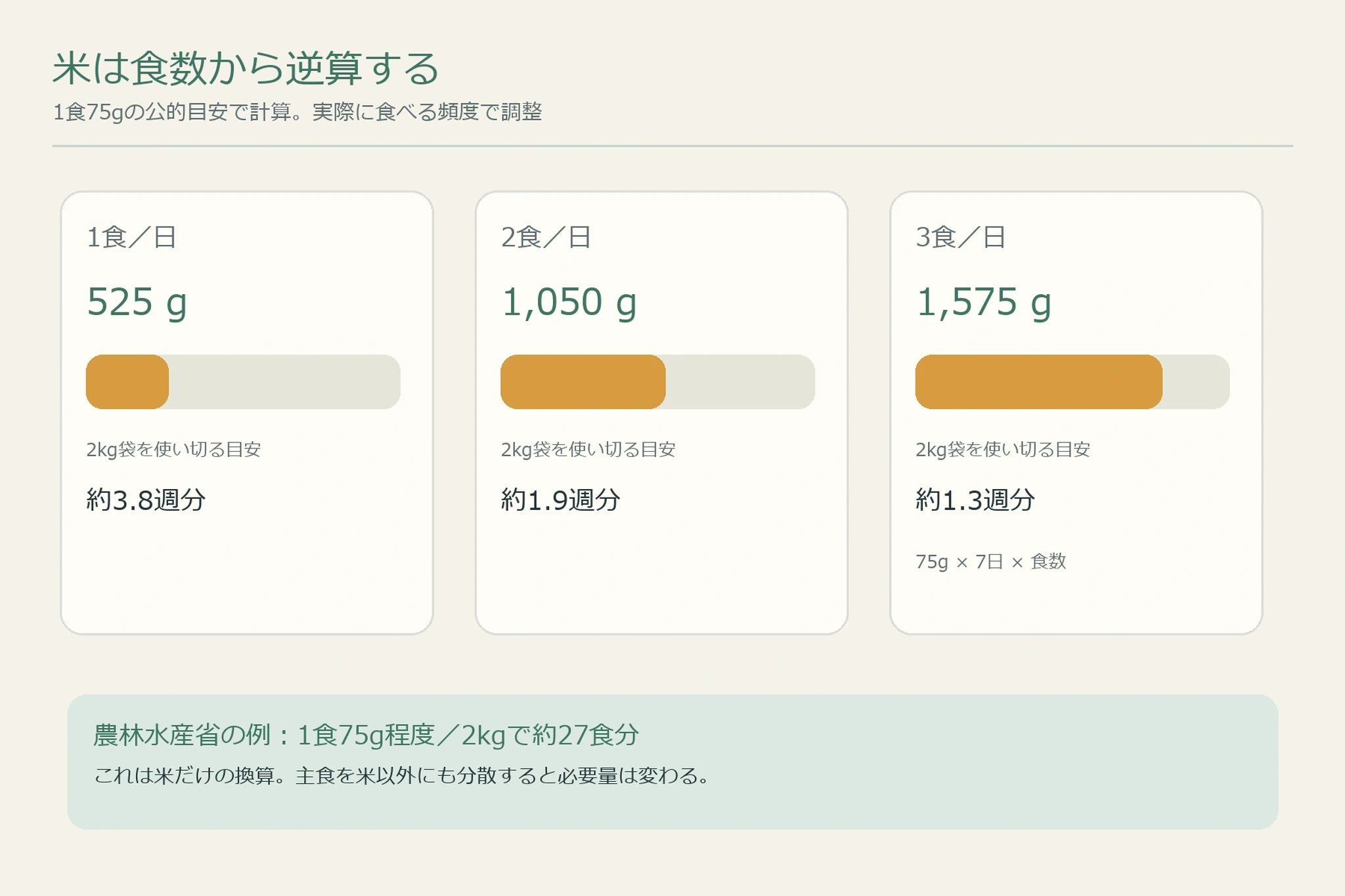Select the 1食/日 card label

(131, 237)
